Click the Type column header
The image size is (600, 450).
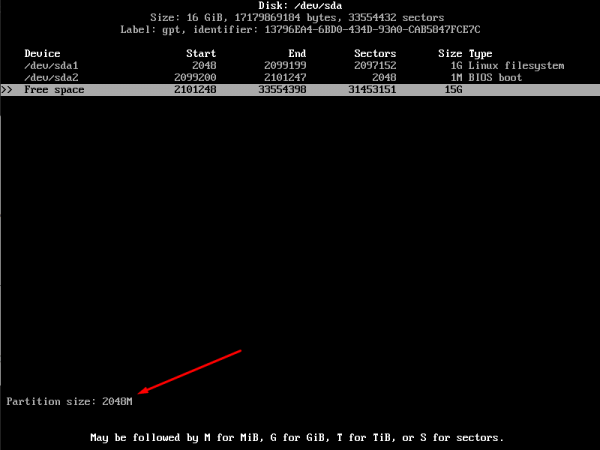coord(481,54)
